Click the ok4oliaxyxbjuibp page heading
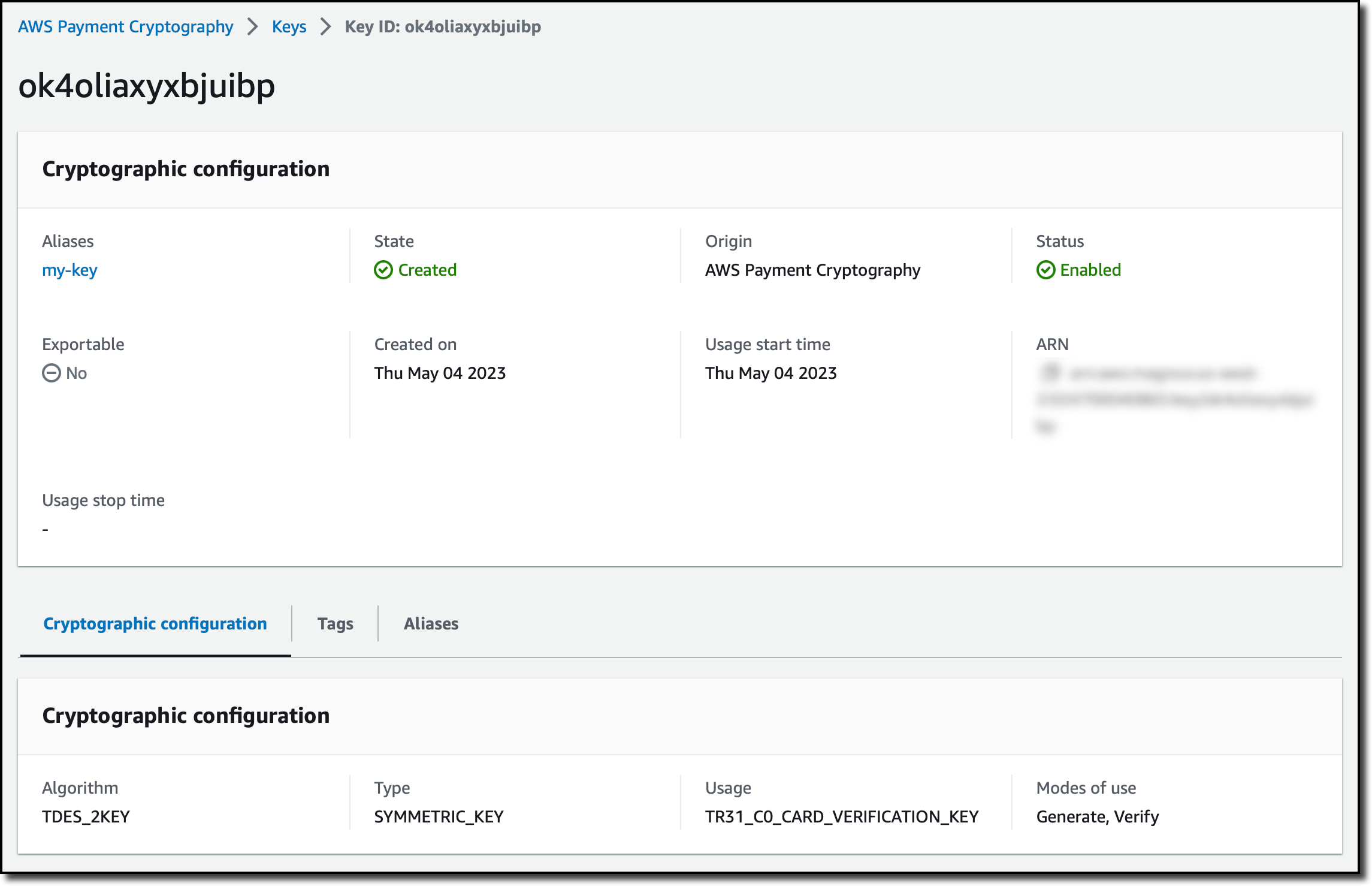 pyautogui.click(x=147, y=86)
